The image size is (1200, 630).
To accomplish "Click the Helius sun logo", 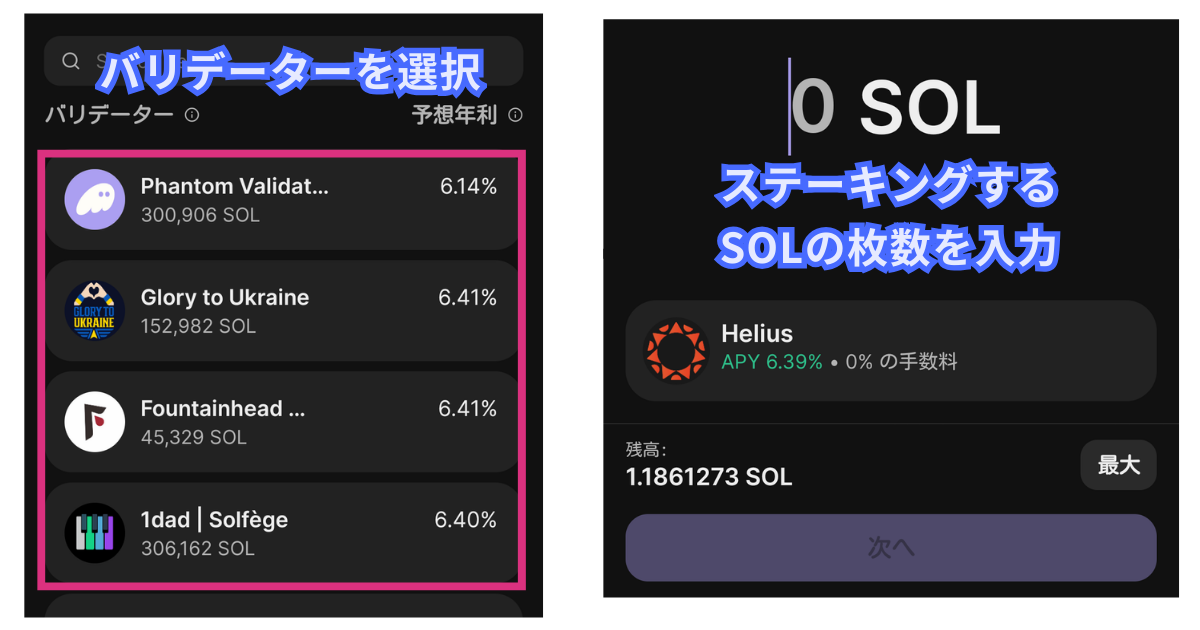I will pos(674,350).
